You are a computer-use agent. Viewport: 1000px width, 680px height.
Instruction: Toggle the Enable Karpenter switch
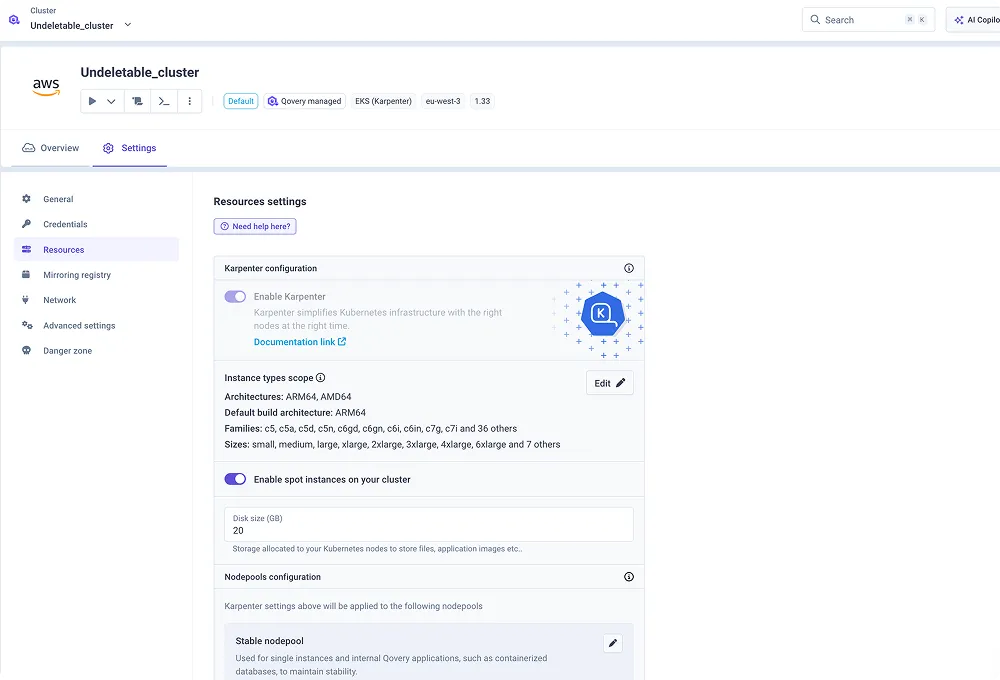coord(235,297)
